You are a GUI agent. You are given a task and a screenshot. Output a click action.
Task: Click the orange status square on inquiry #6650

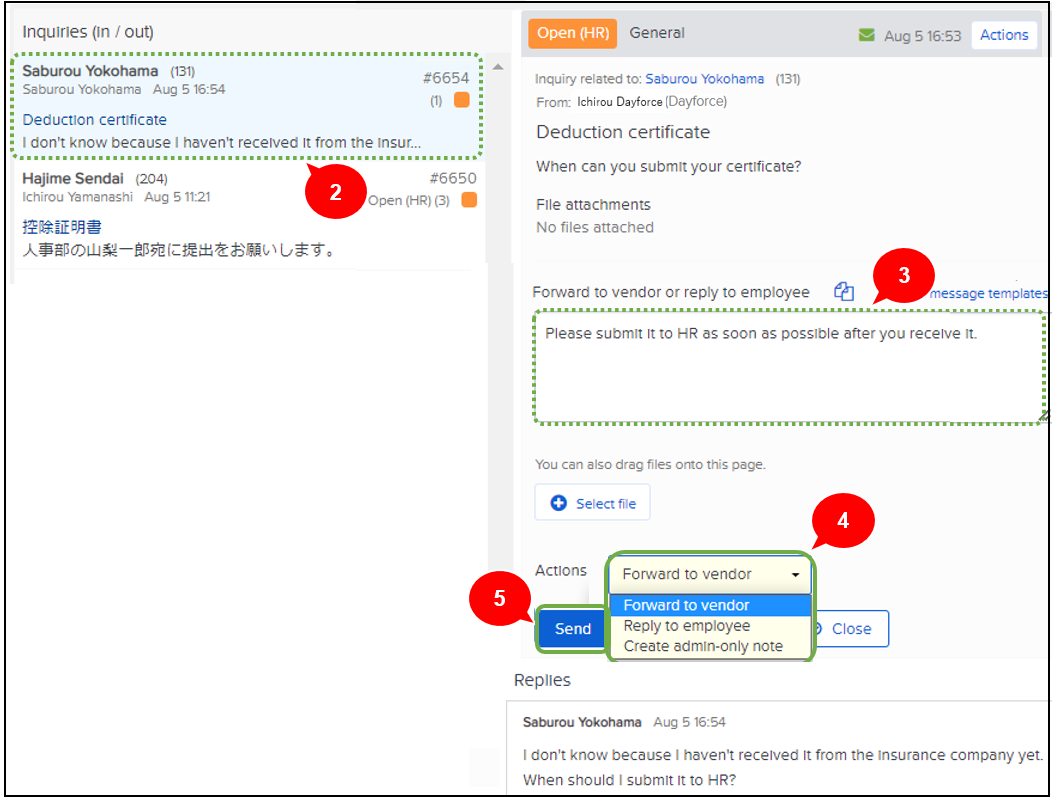[x=469, y=200]
